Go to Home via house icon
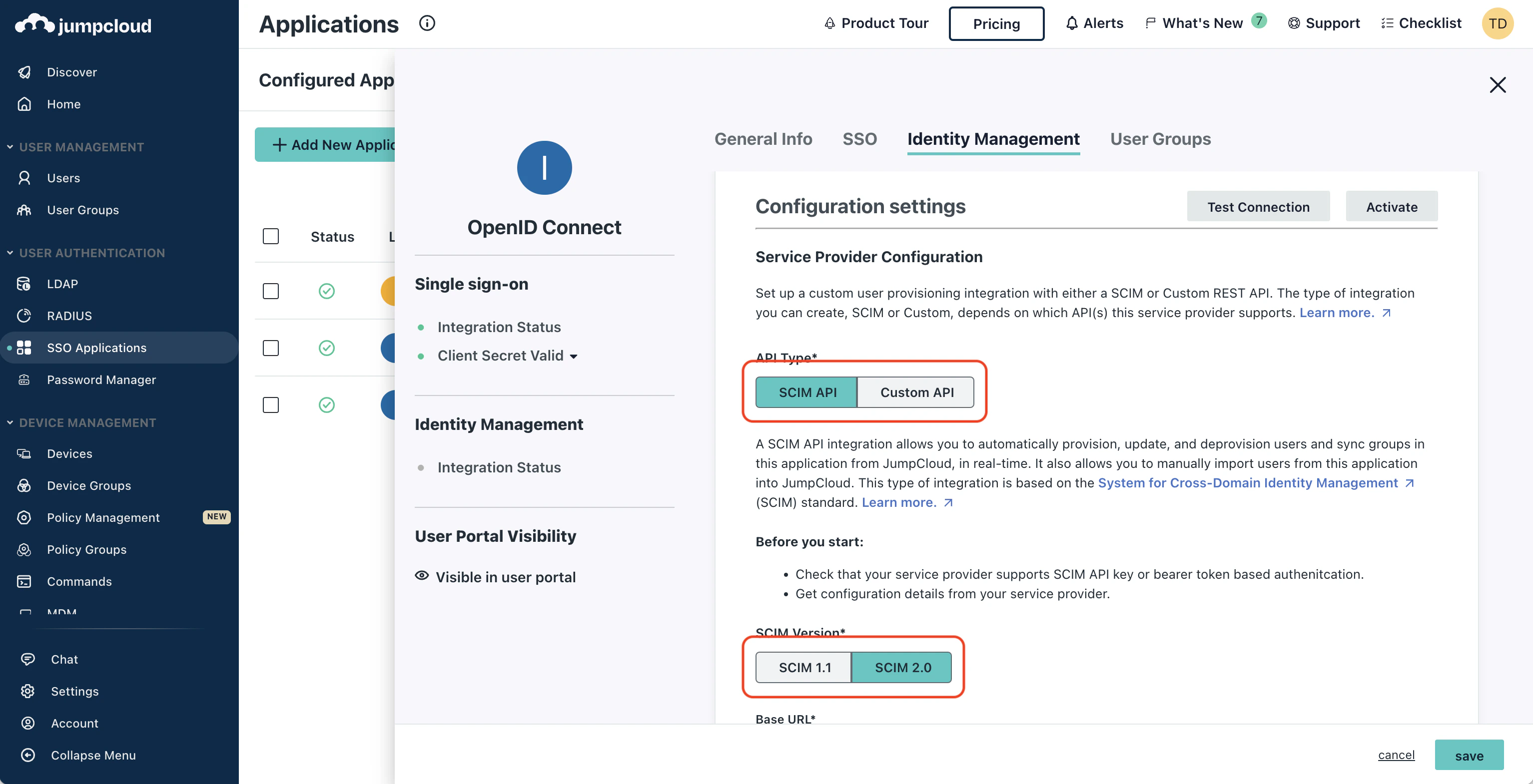Screen dimensions: 1533x784 pos(24,104)
